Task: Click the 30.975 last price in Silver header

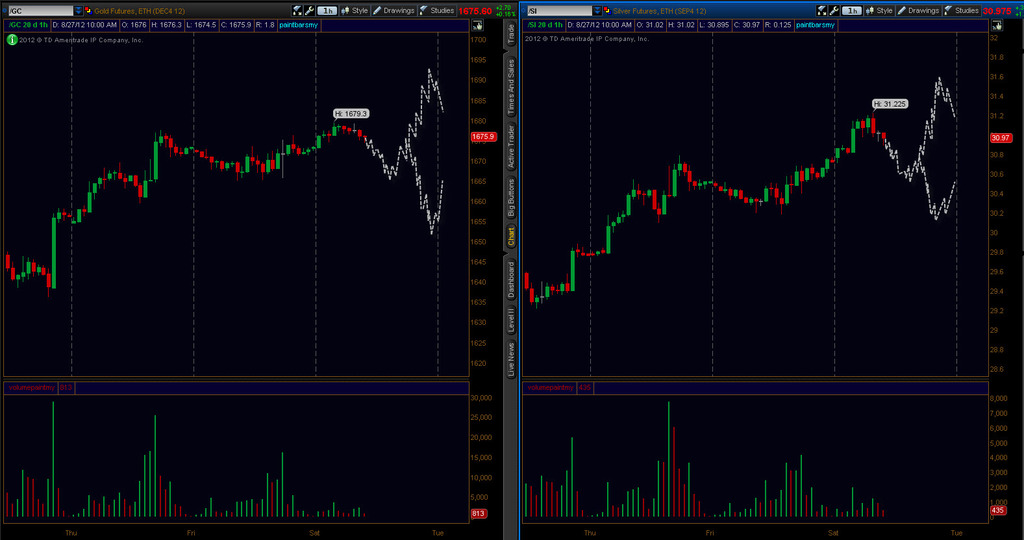Action: (997, 11)
